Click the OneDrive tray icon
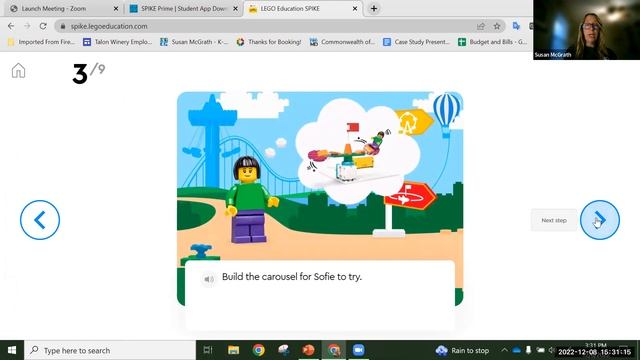 (x=517, y=350)
